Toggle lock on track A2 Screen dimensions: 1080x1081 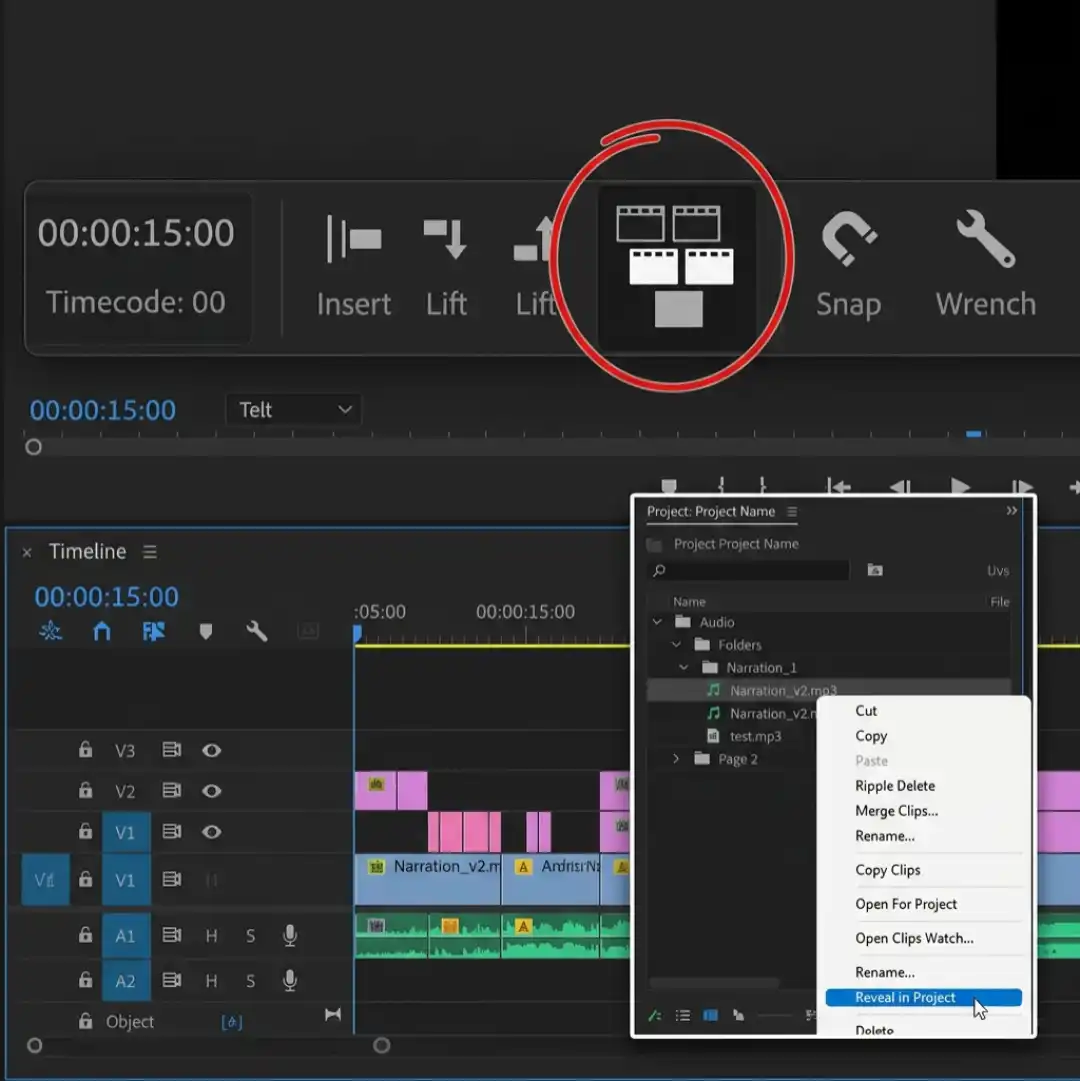point(85,980)
